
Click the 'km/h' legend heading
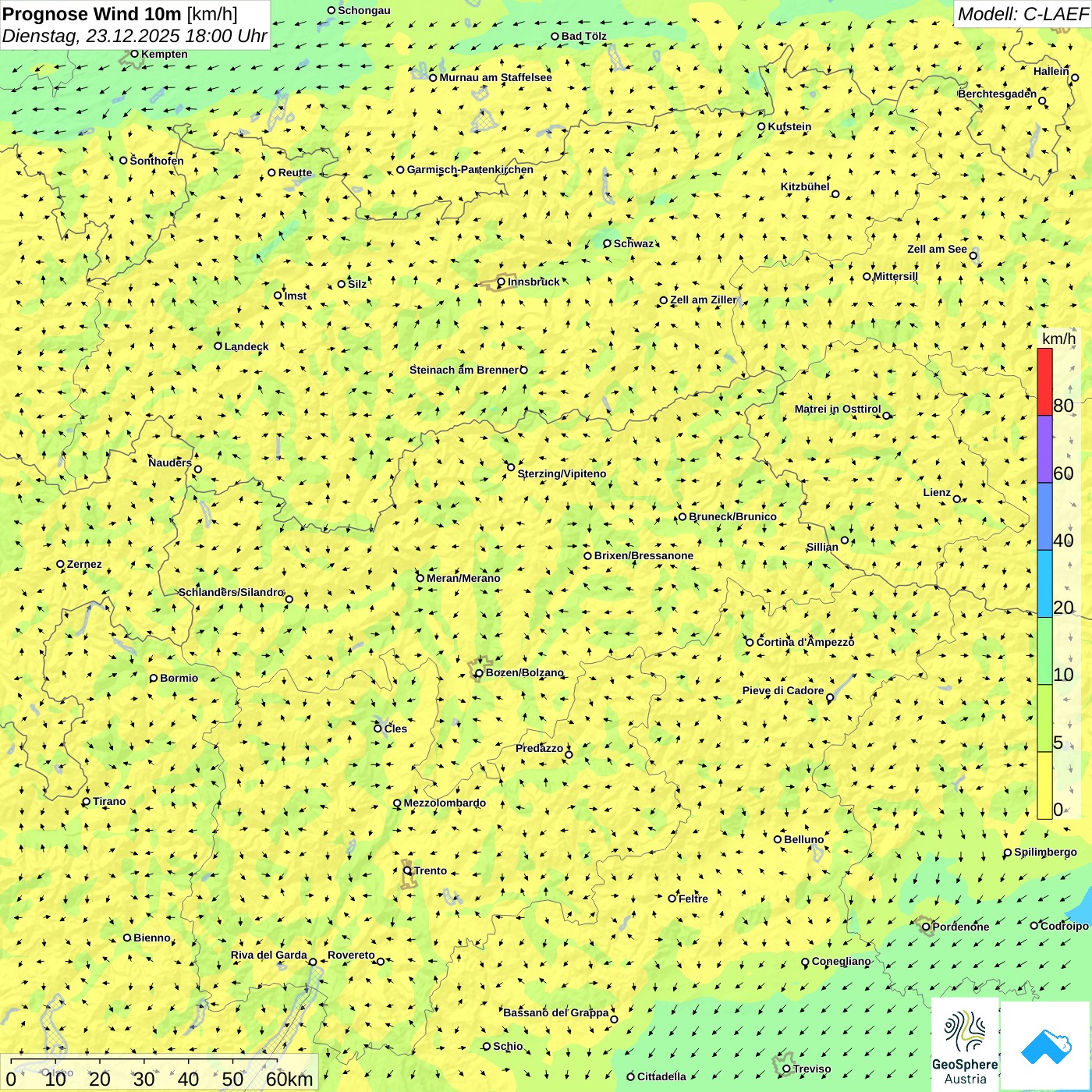click(1058, 339)
